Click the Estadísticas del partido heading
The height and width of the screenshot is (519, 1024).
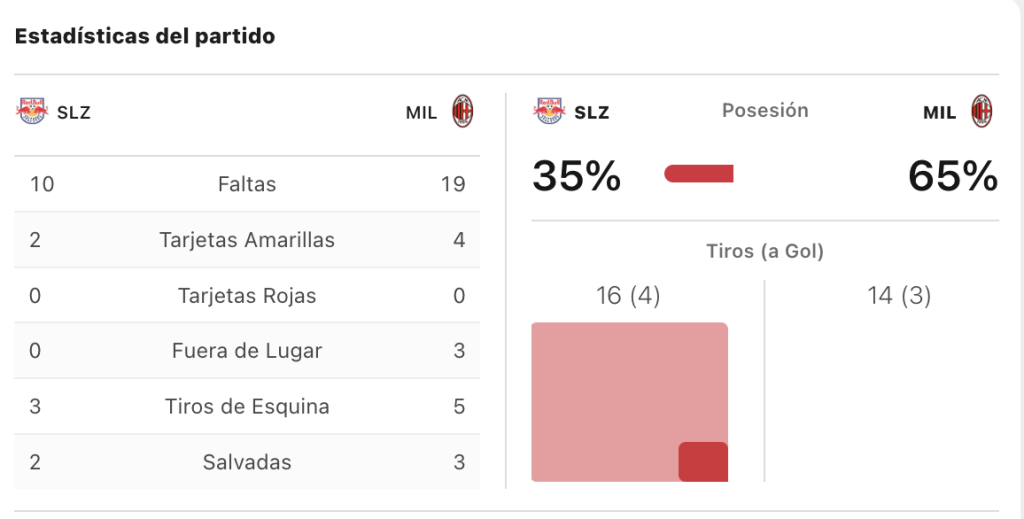click(145, 36)
